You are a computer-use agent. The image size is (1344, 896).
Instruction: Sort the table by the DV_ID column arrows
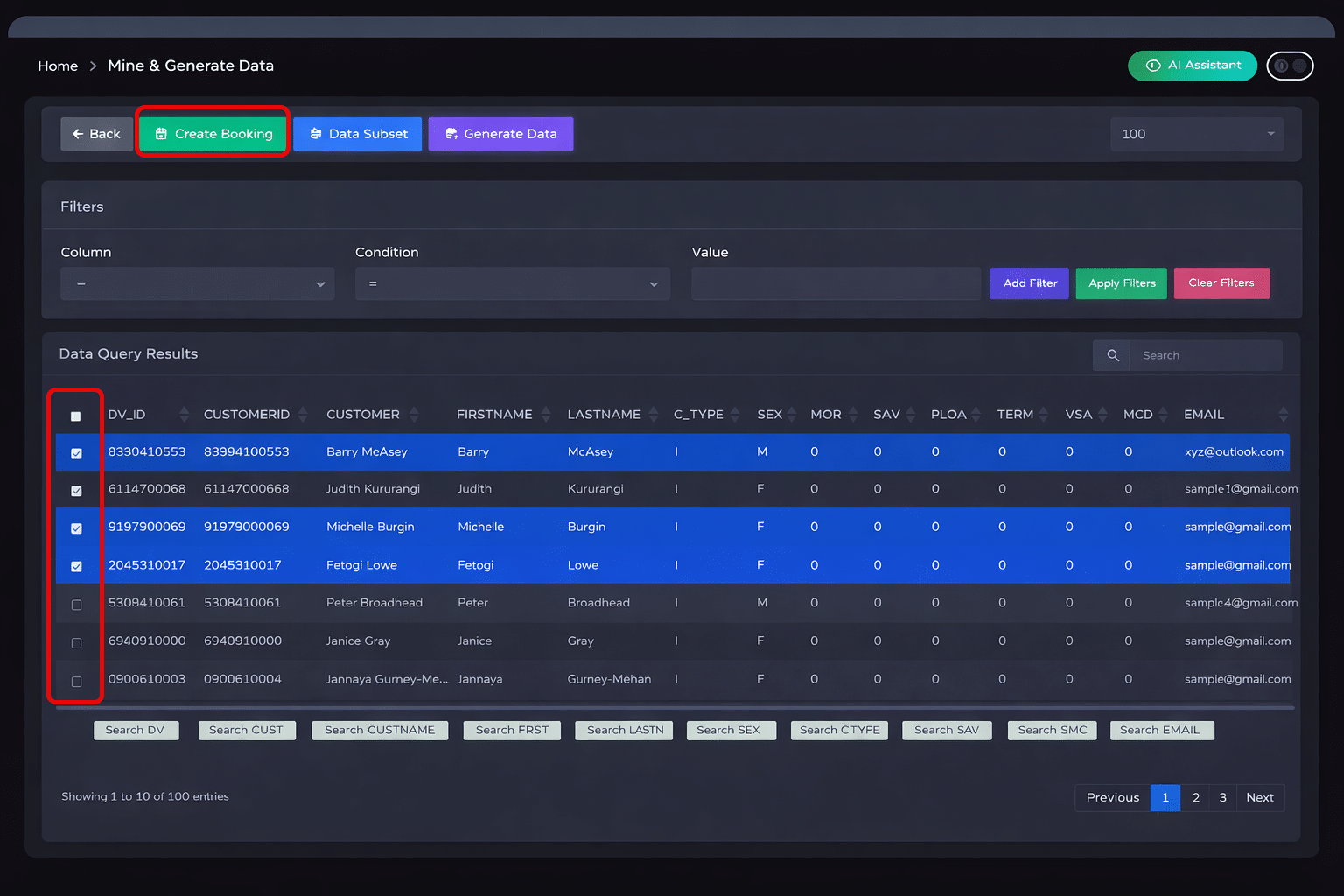(184, 414)
